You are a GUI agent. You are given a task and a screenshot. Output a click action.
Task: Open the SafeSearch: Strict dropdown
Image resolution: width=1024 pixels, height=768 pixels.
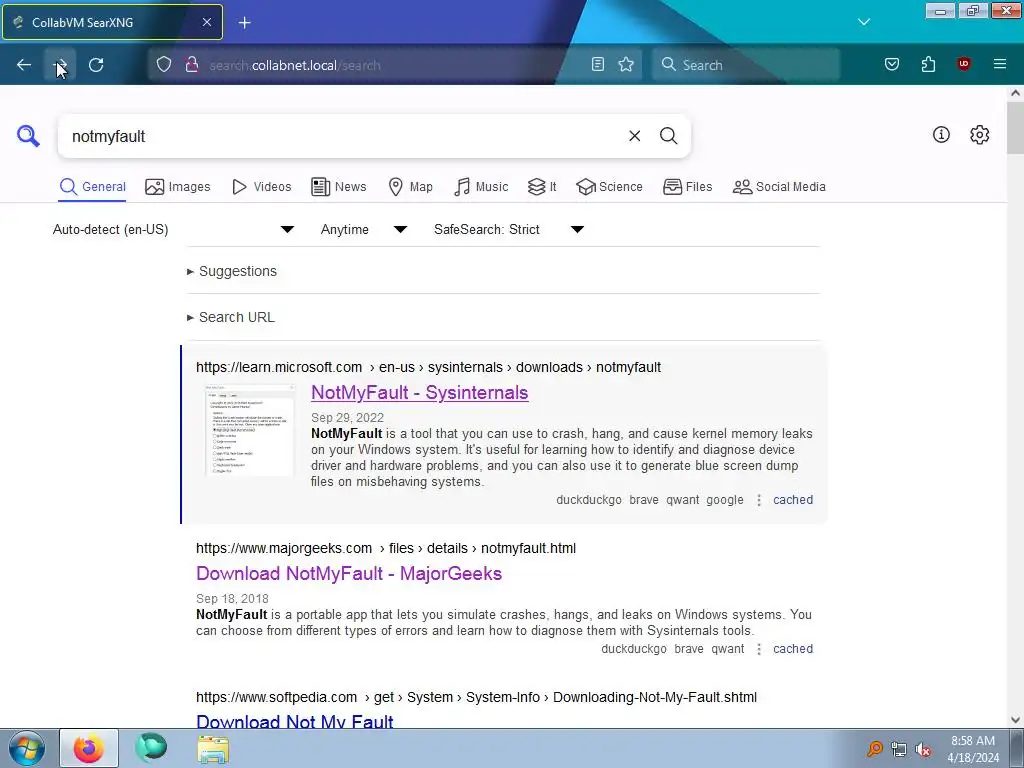point(509,229)
